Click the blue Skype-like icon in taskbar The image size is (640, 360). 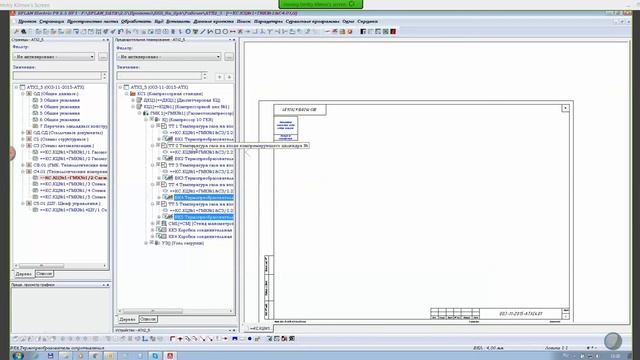click(x=155, y=356)
